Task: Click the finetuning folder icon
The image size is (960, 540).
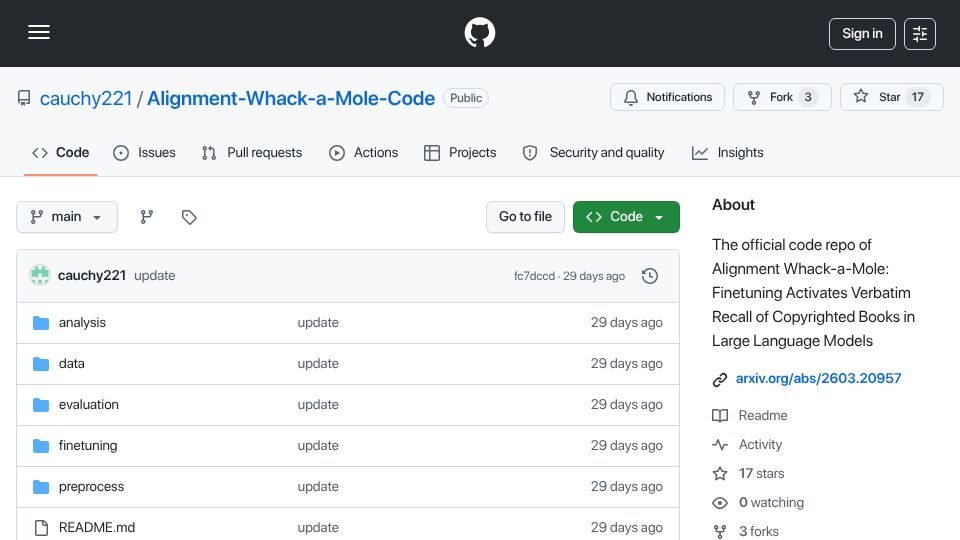Action: (x=41, y=446)
